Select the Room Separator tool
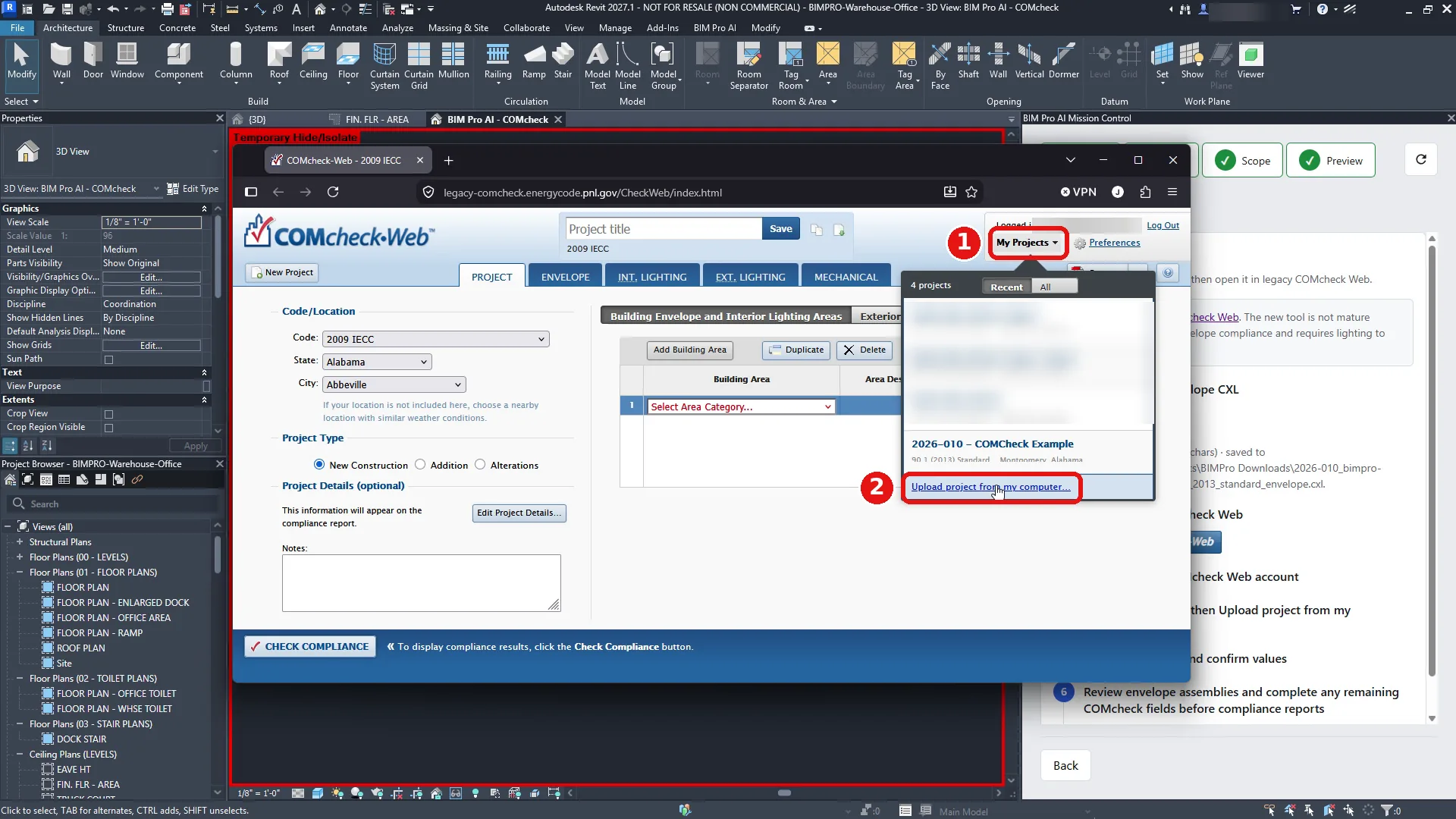This screenshot has width=1456, height=819. tap(749, 66)
